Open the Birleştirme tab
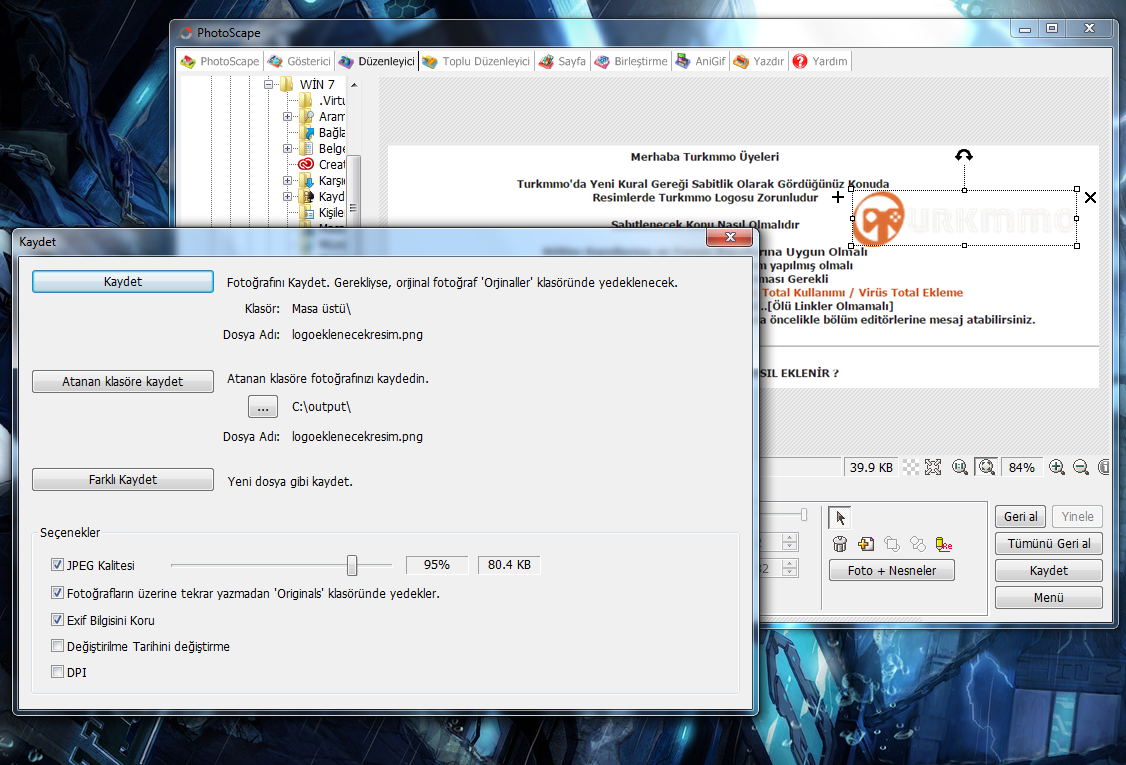 tap(631, 61)
